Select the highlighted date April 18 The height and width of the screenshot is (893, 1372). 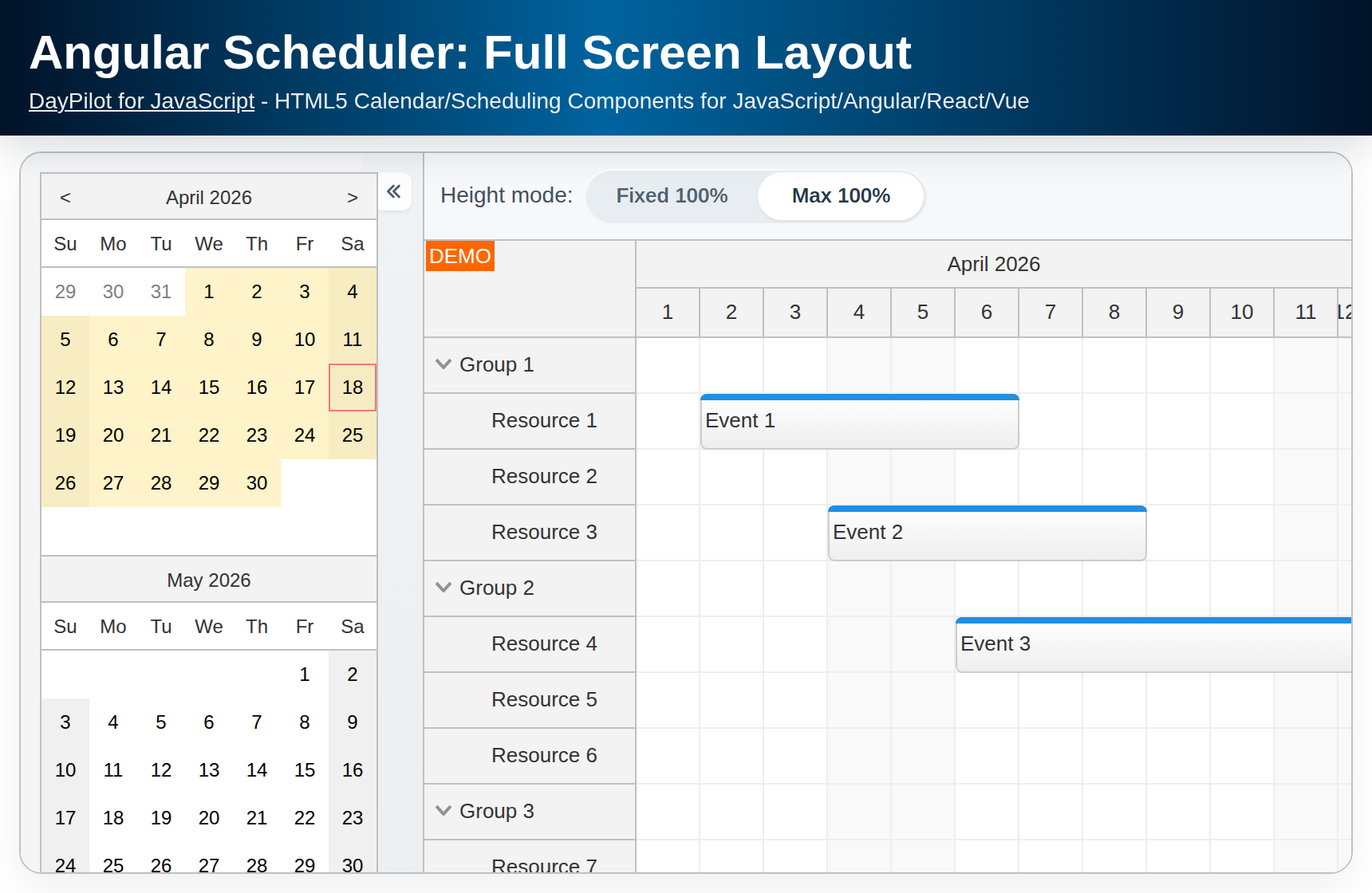(352, 387)
